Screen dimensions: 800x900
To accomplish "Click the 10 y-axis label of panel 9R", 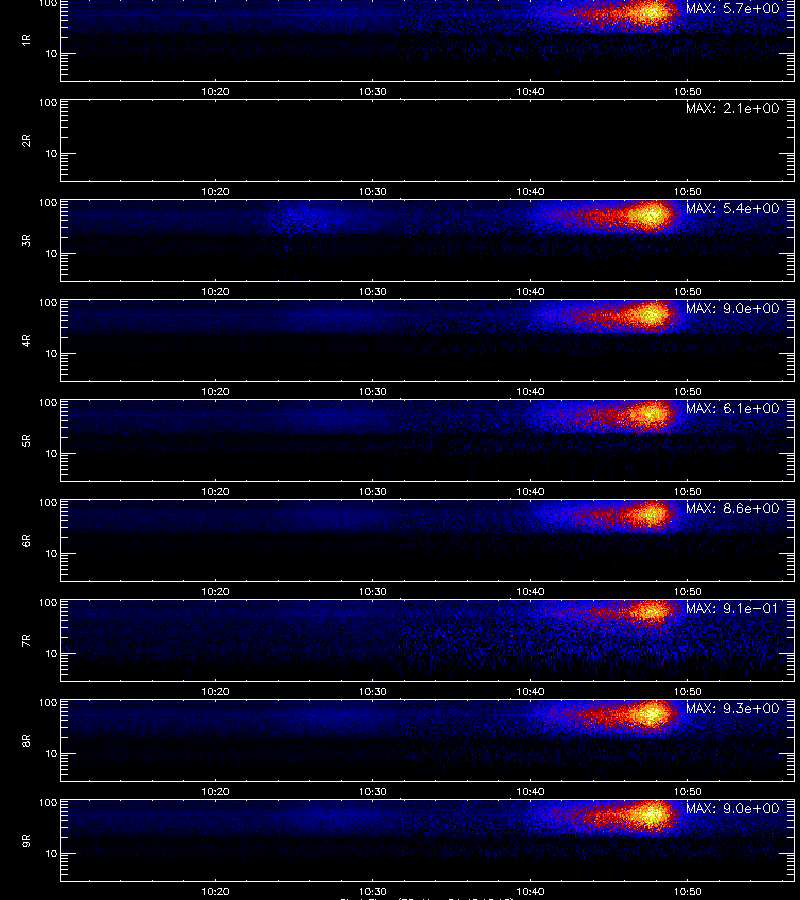I will [x=51, y=854].
